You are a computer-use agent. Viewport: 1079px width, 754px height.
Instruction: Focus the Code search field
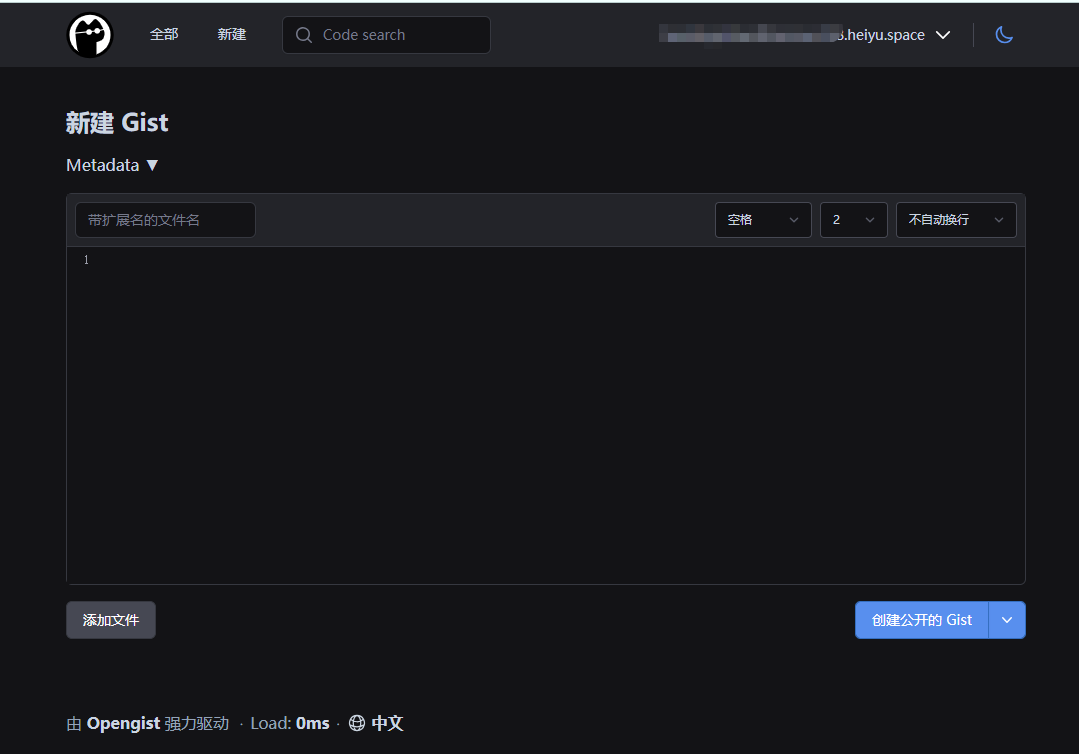tap(386, 35)
